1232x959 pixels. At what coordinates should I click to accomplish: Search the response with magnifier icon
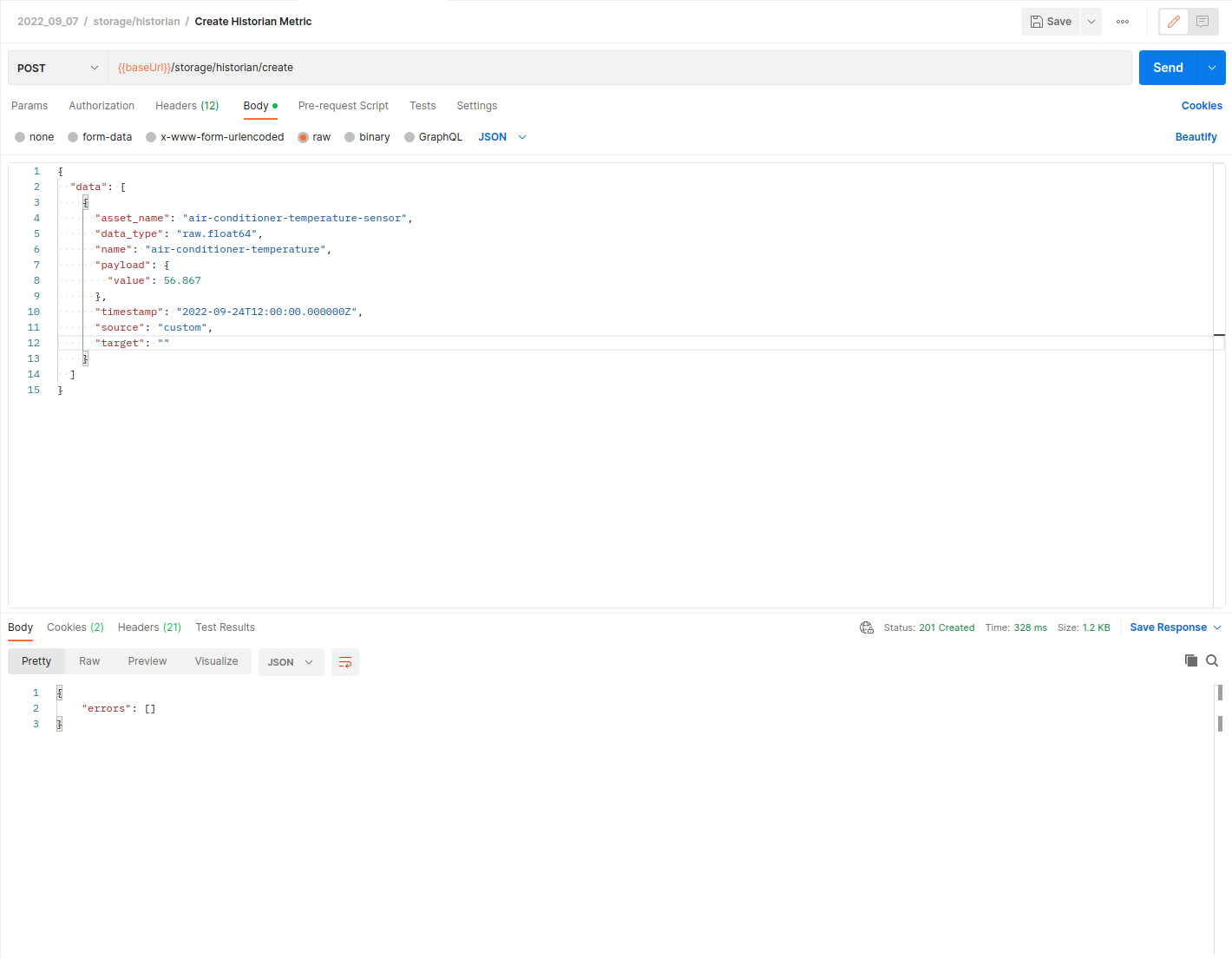click(x=1212, y=660)
